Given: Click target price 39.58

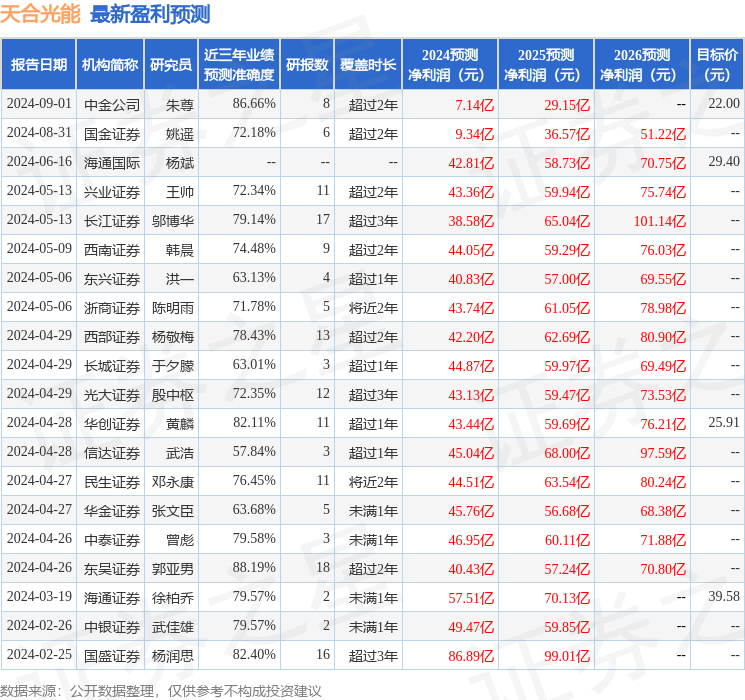Looking at the screenshot, I should click(724, 596).
